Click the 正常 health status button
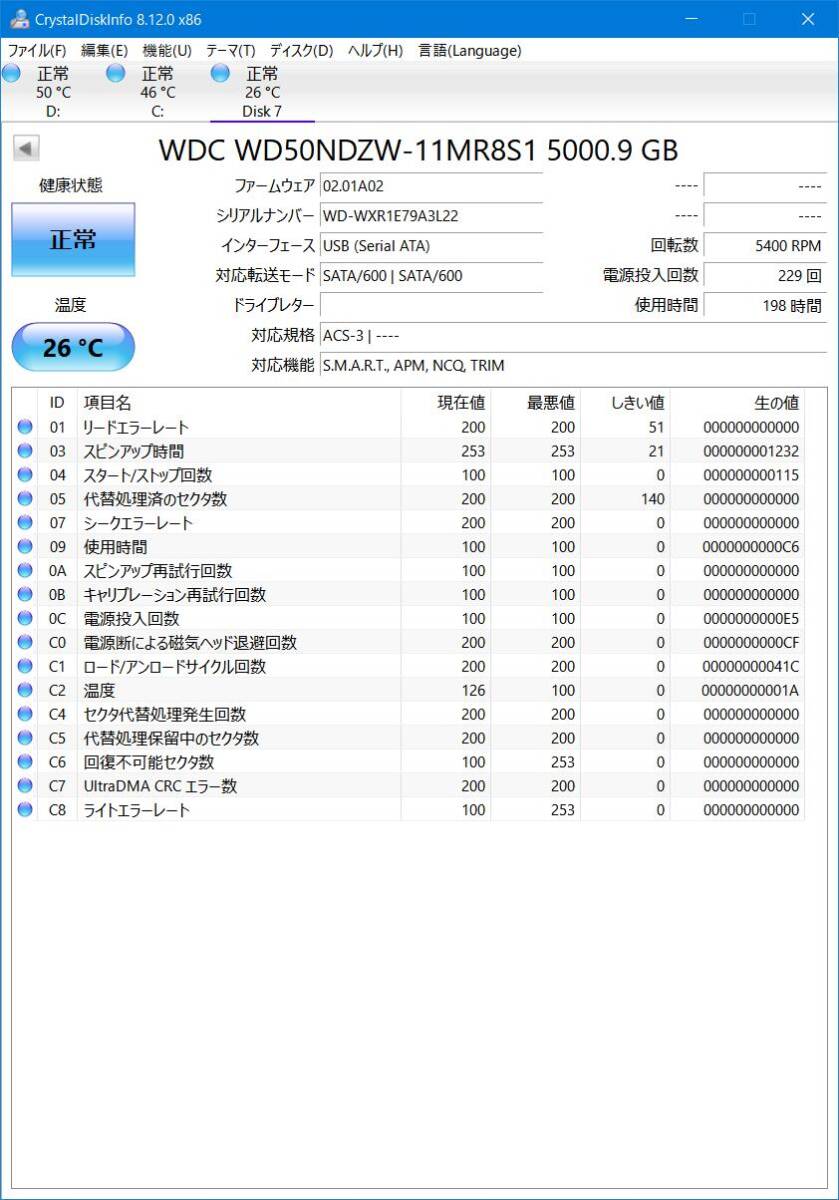This screenshot has height=1200, width=839. point(73,240)
